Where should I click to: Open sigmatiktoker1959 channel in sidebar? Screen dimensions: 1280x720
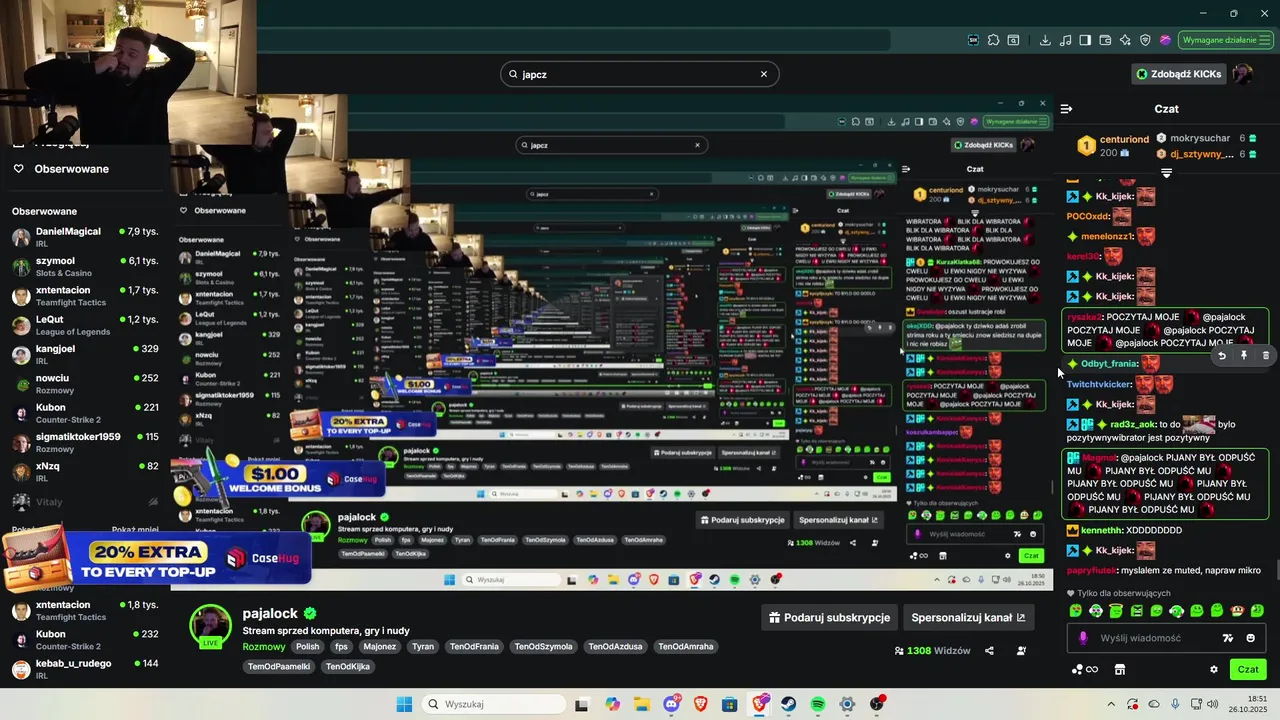(85, 442)
